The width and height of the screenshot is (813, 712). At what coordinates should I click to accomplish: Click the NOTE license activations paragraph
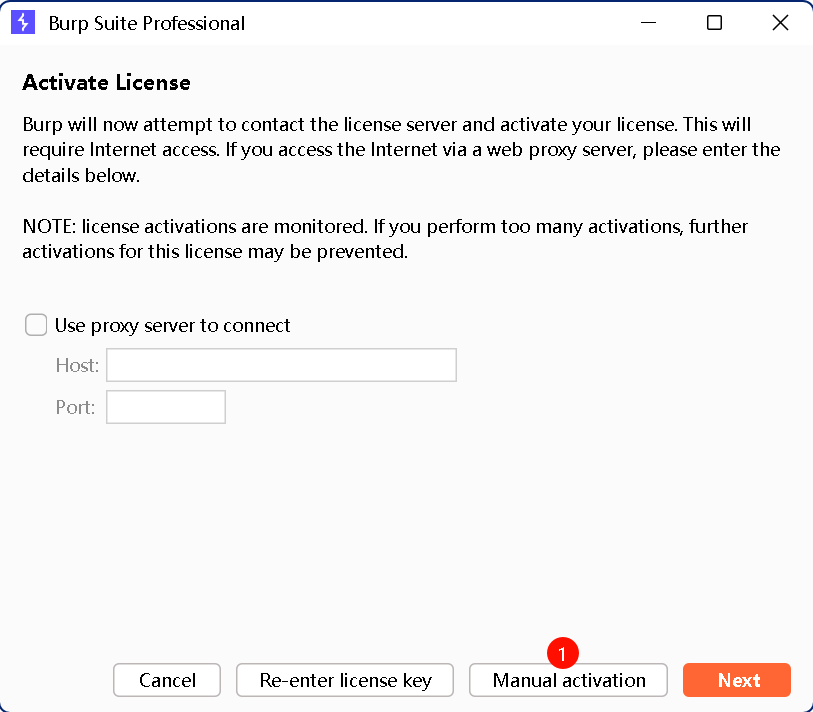point(385,239)
